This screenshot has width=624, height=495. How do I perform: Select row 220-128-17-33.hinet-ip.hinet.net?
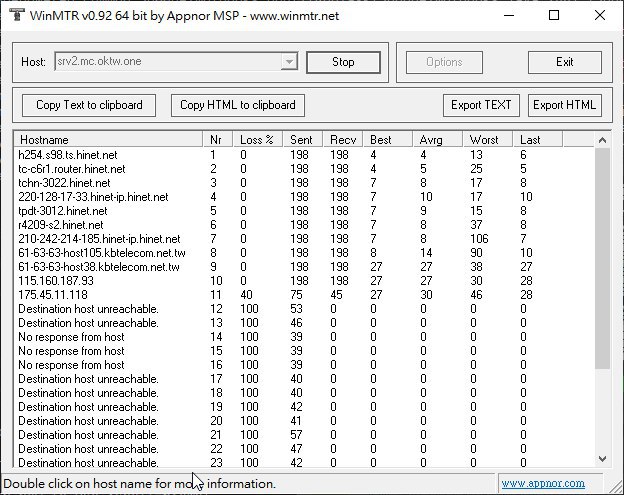coord(304,197)
